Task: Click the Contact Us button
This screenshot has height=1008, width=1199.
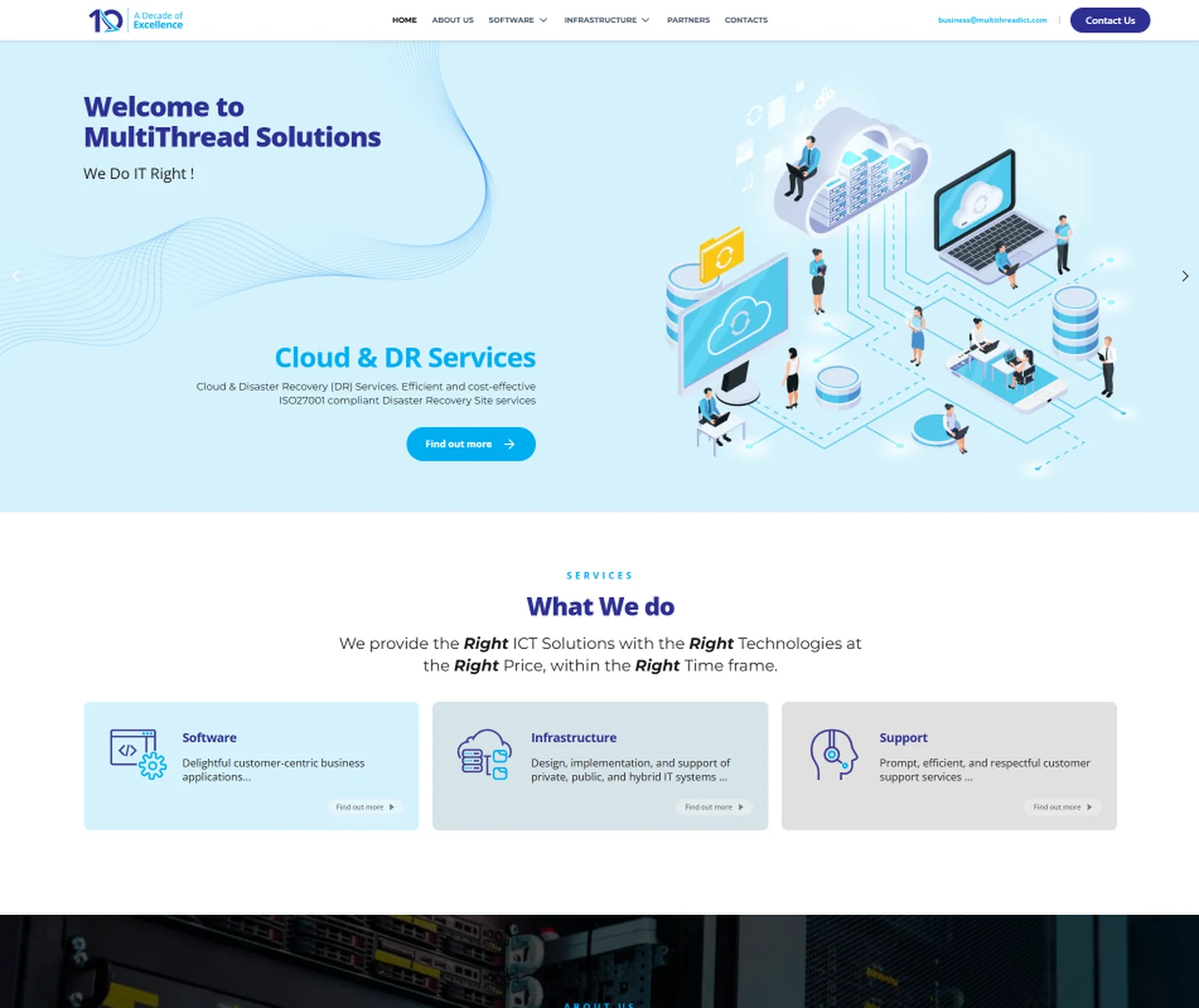Action: 1110,20
